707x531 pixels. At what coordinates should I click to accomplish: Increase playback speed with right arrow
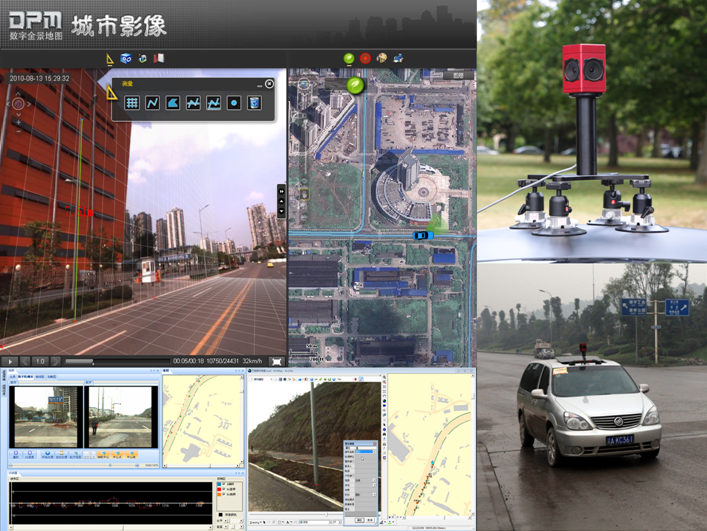point(55,361)
